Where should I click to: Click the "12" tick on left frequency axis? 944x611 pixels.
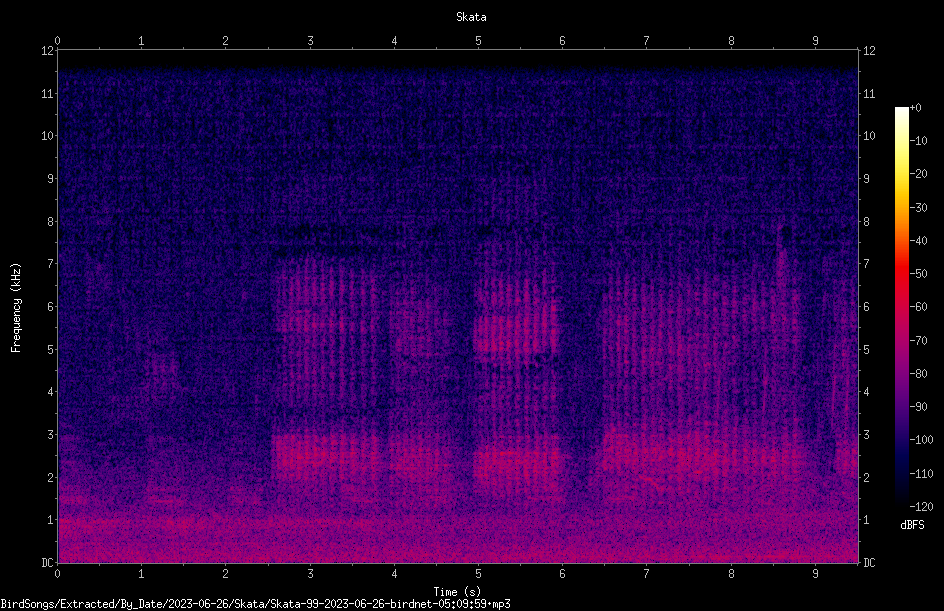(47, 51)
